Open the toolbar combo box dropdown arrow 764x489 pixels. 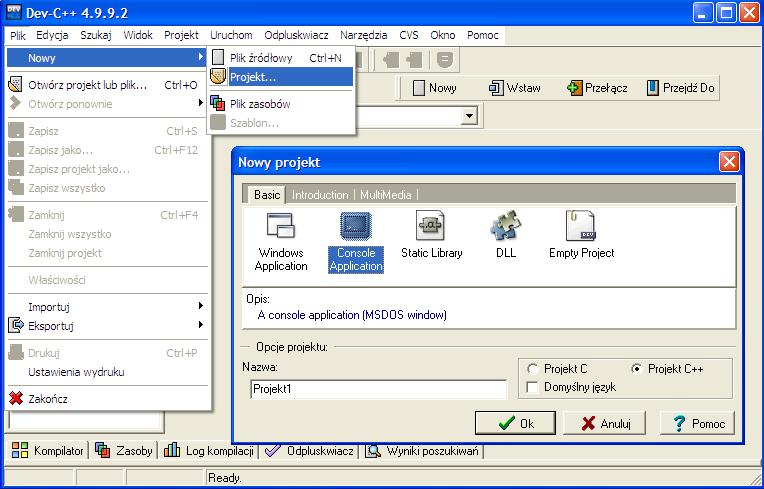click(469, 116)
